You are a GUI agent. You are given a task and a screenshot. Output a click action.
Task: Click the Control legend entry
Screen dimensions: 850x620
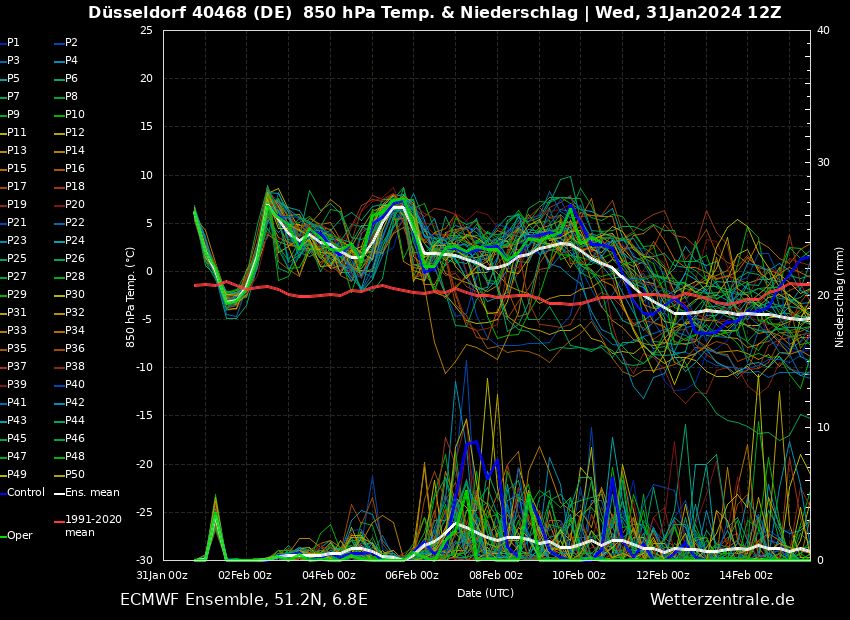pos(25,492)
